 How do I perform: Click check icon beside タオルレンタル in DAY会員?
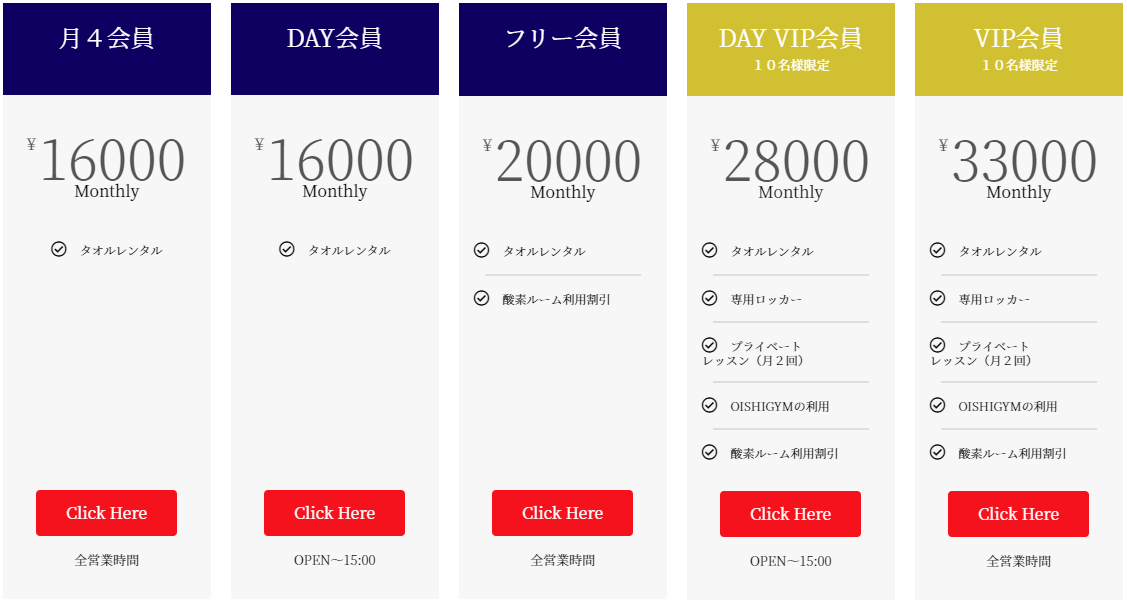coord(287,249)
